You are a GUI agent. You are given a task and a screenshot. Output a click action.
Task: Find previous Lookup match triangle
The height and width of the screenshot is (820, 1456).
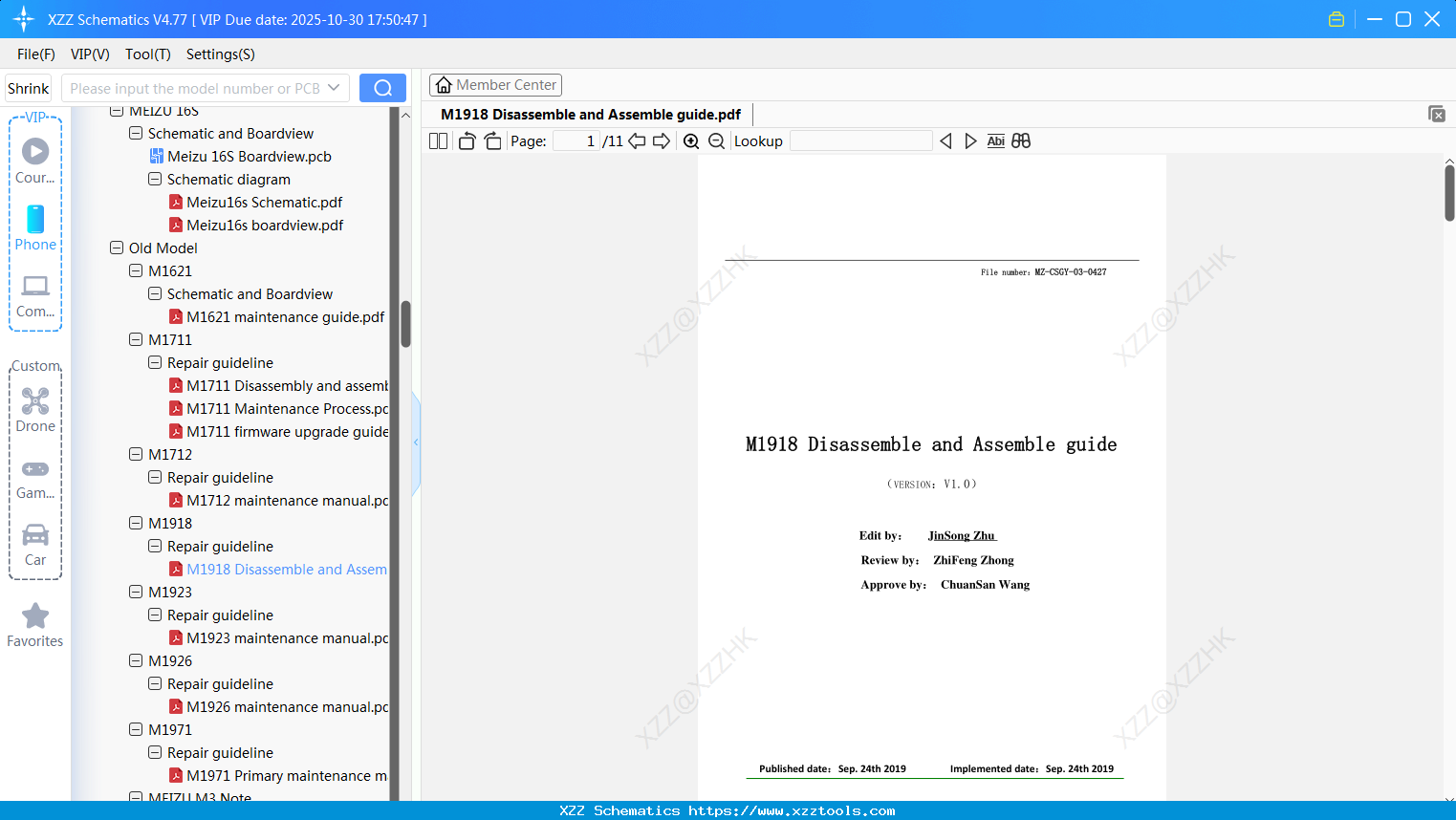coord(945,141)
